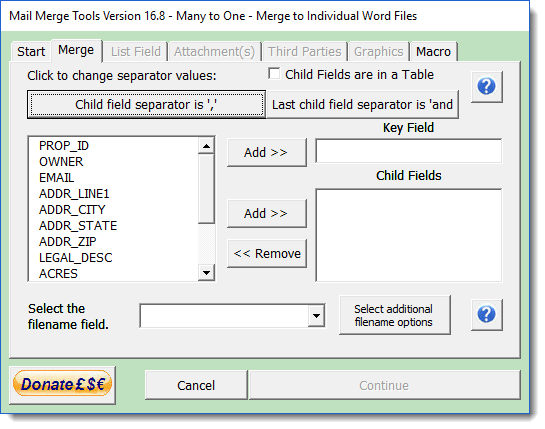Image resolution: width=545 pixels, height=429 pixels.
Task: Change the last child field separator
Action: [362, 105]
